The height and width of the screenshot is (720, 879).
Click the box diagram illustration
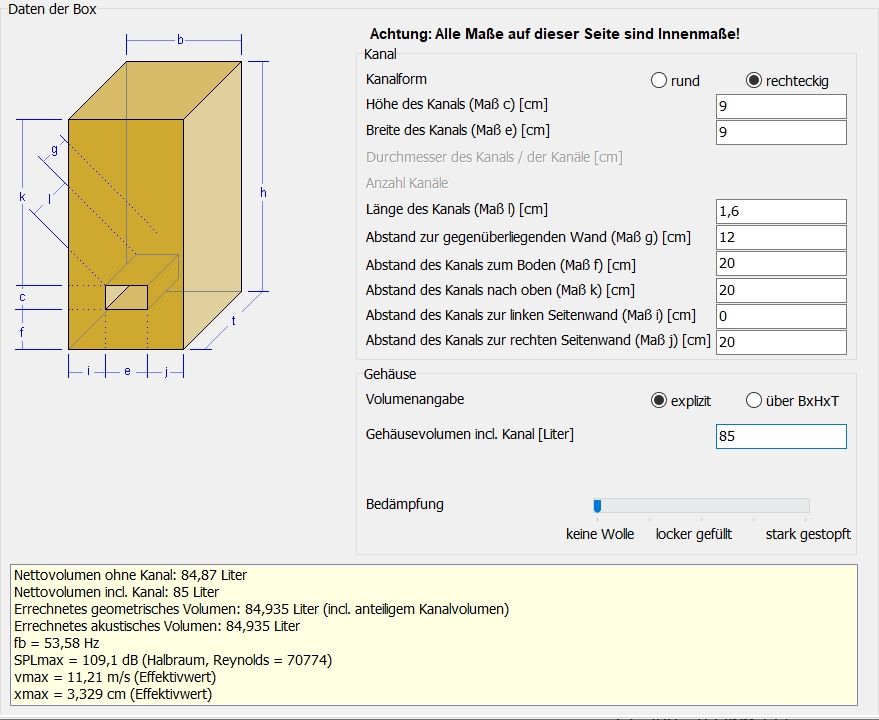click(x=143, y=206)
